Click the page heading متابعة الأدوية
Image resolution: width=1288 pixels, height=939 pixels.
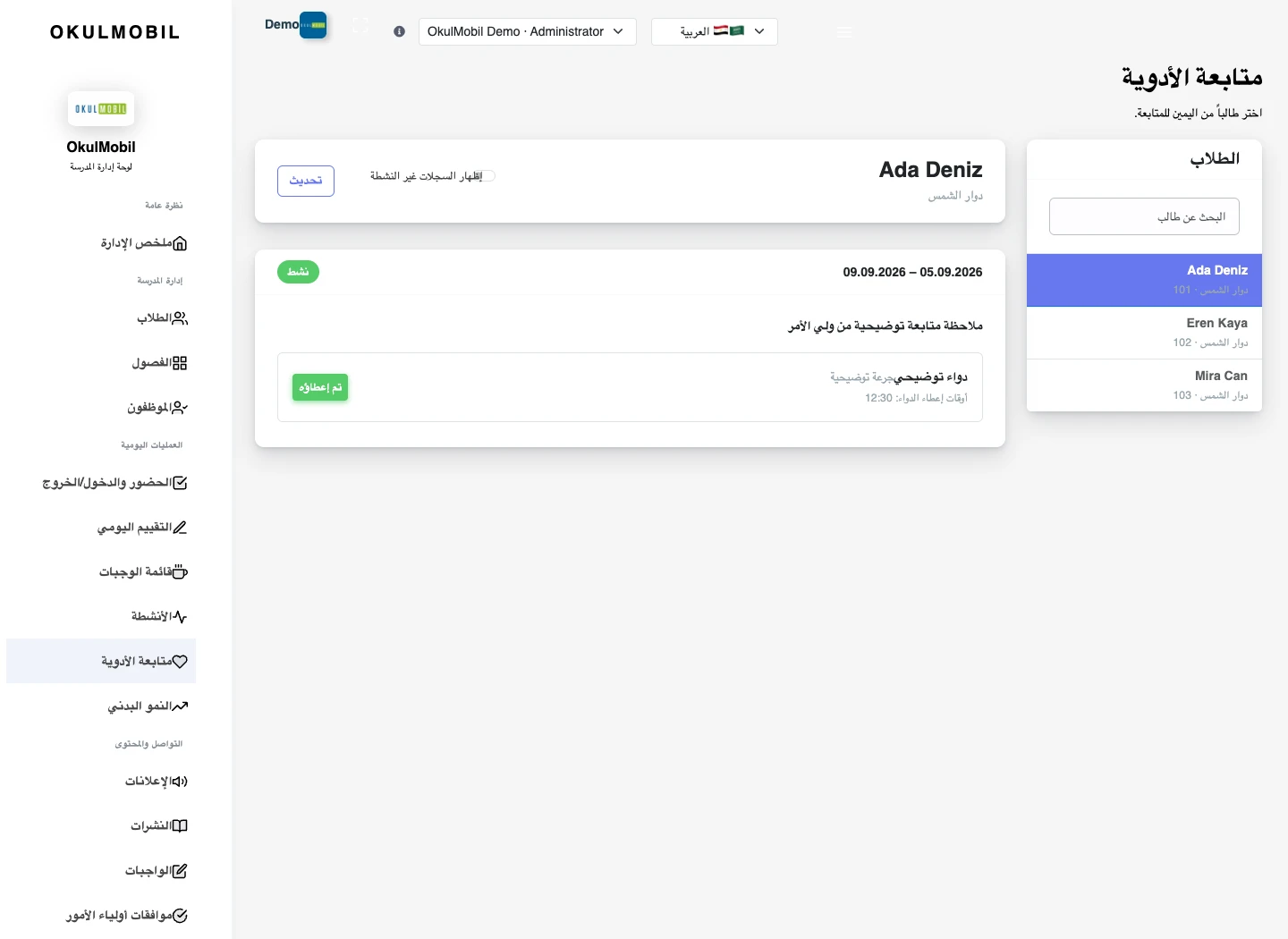point(1191,78)
